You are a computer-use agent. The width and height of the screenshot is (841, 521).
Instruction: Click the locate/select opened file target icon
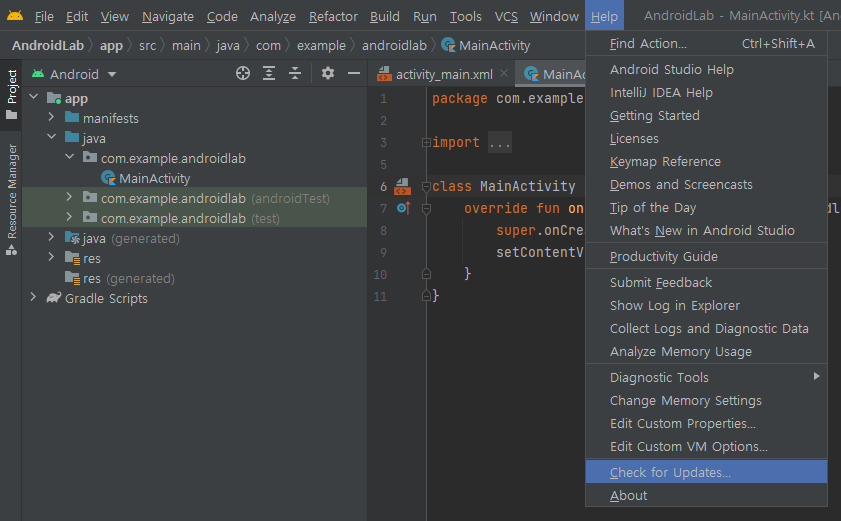(242, 74)
